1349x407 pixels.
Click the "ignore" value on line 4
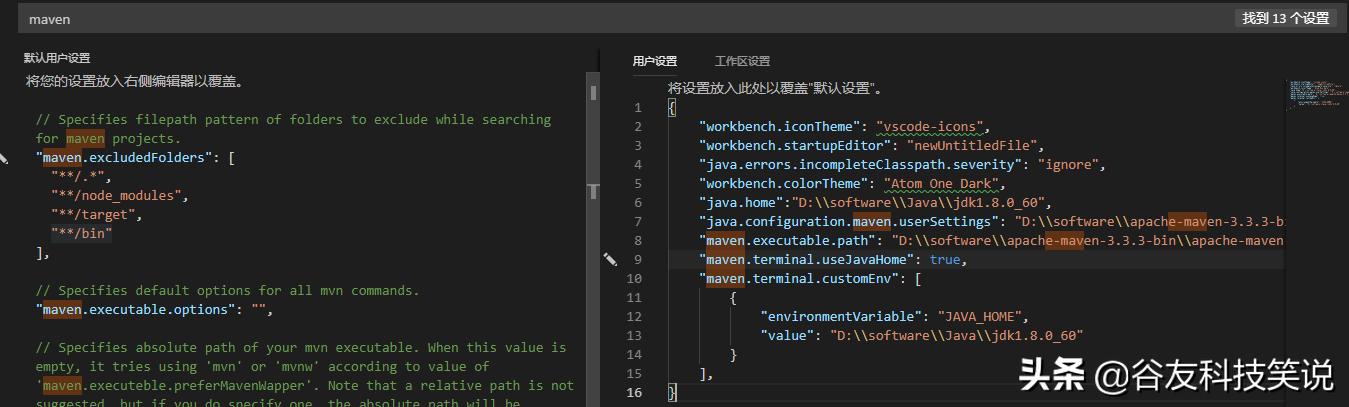point(1070,164)
